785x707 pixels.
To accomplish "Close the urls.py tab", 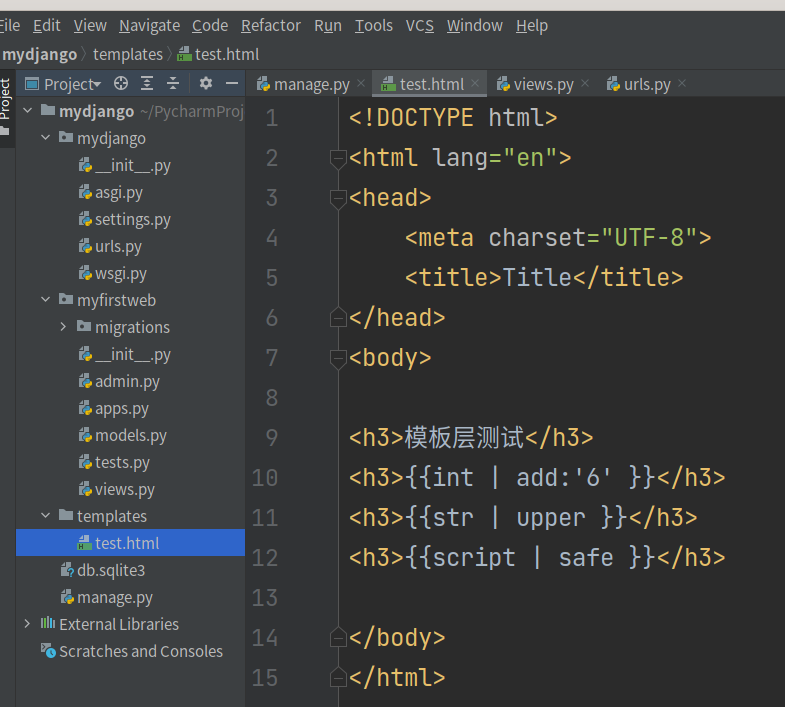I will point(682,84).
